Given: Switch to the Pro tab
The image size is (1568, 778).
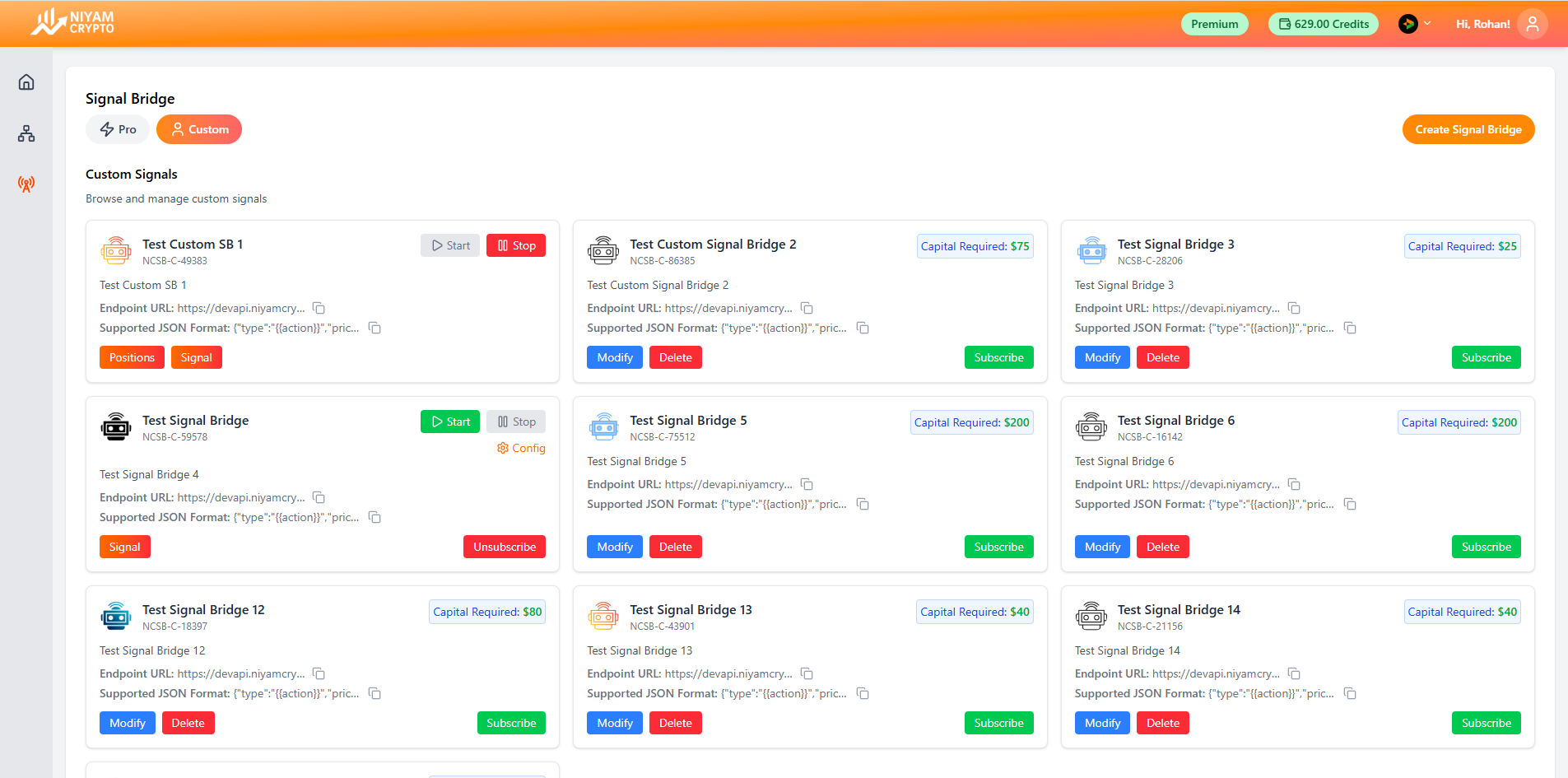Looking at the screenshot, I should coord(118,129).
